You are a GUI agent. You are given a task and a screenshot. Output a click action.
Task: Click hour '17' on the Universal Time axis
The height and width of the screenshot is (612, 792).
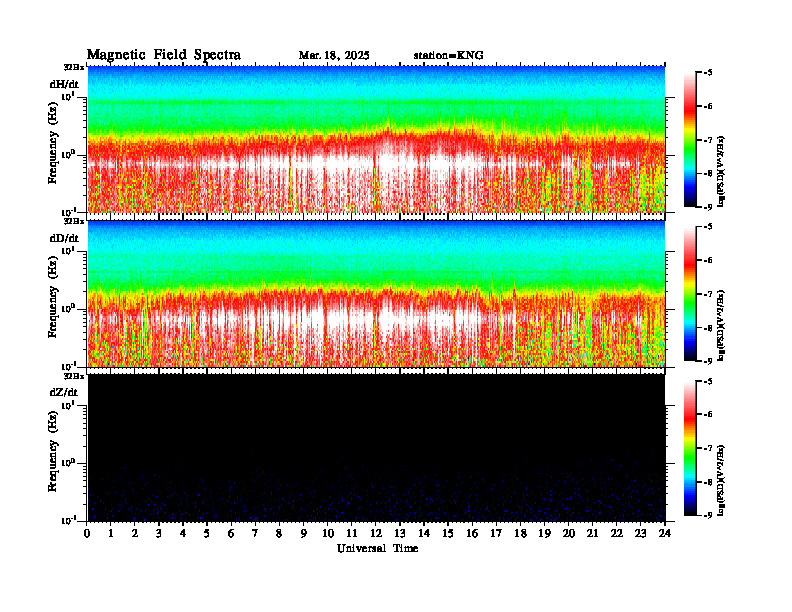pos(496,533)
